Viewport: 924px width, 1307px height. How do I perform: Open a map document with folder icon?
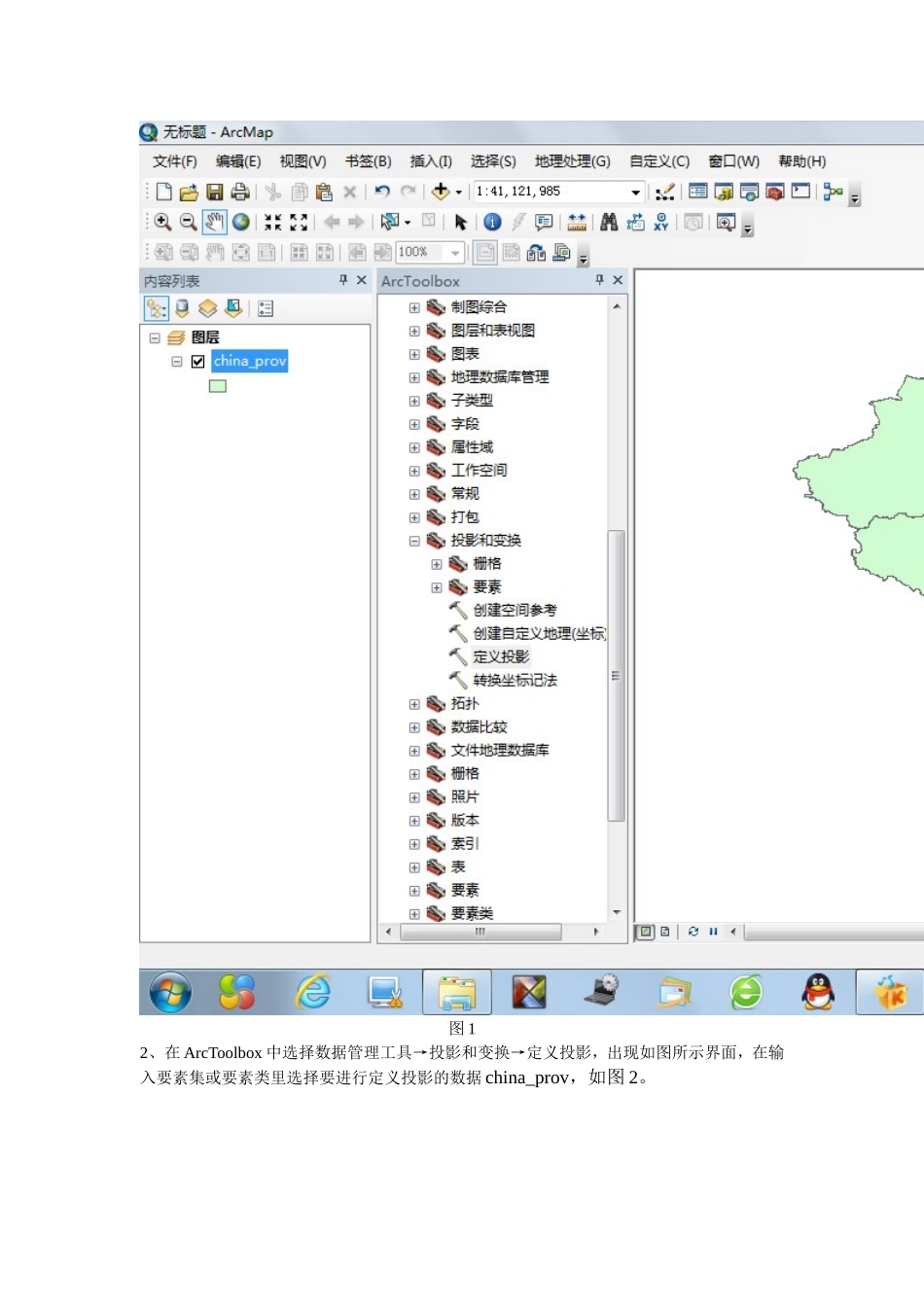[189, 192]
